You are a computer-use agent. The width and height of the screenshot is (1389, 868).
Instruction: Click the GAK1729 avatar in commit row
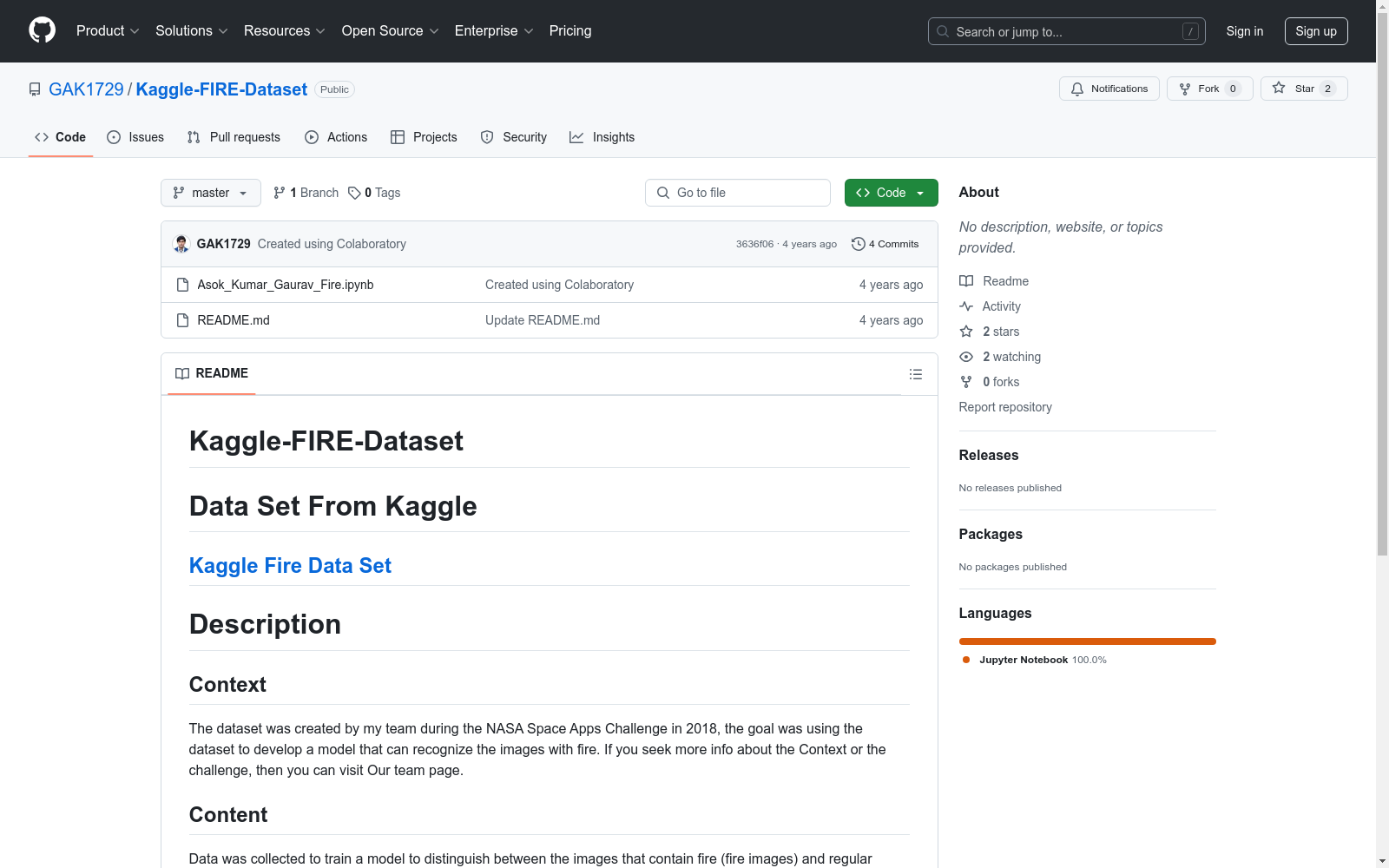pos(181,244)
